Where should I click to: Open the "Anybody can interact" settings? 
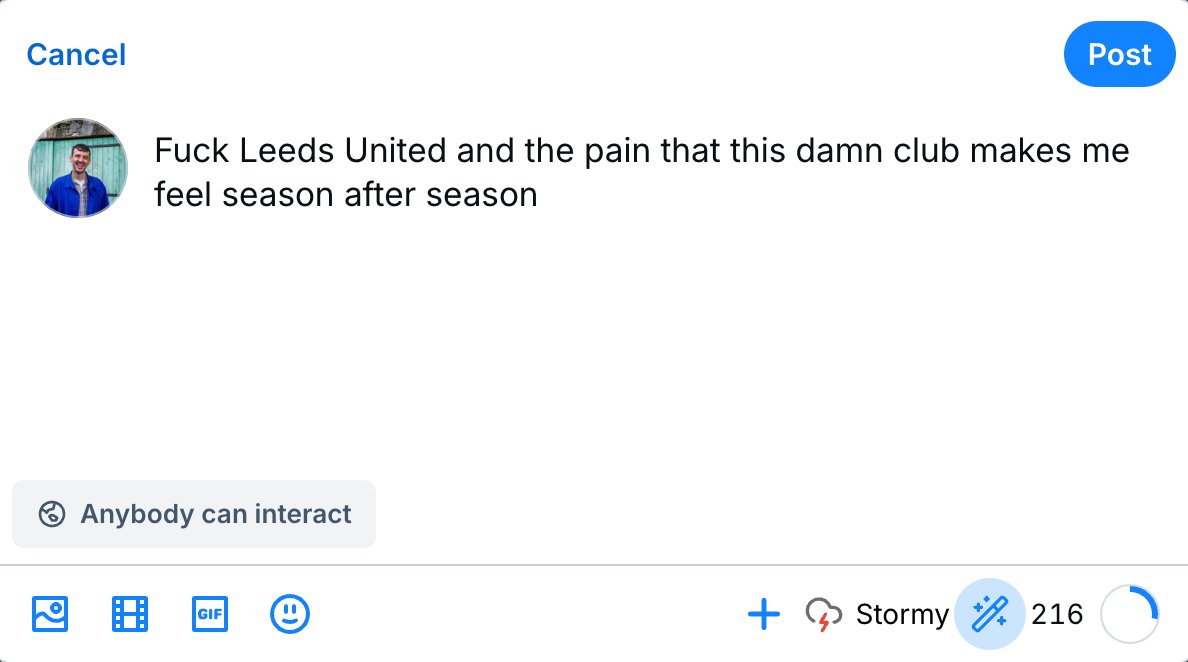tap(194, 514)
